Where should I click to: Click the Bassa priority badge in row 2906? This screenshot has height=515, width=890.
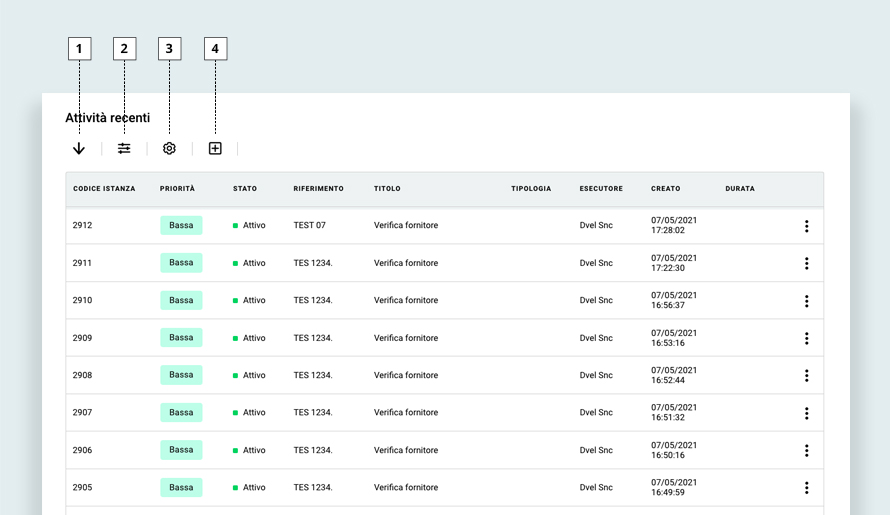181,450
